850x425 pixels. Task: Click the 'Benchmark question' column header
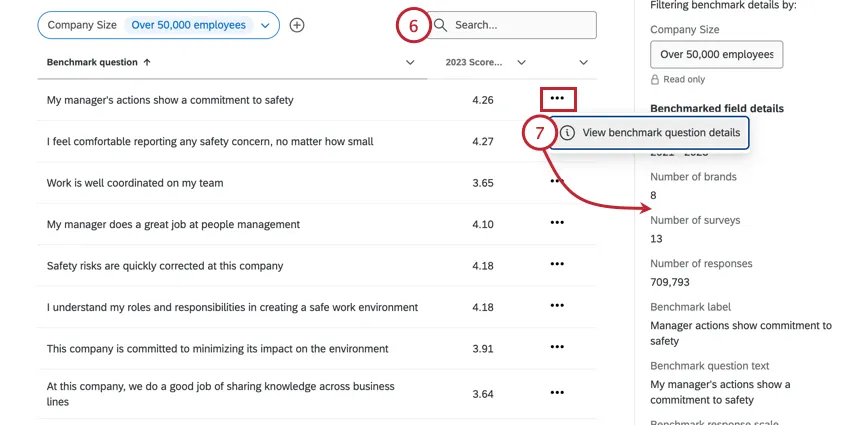92,62
